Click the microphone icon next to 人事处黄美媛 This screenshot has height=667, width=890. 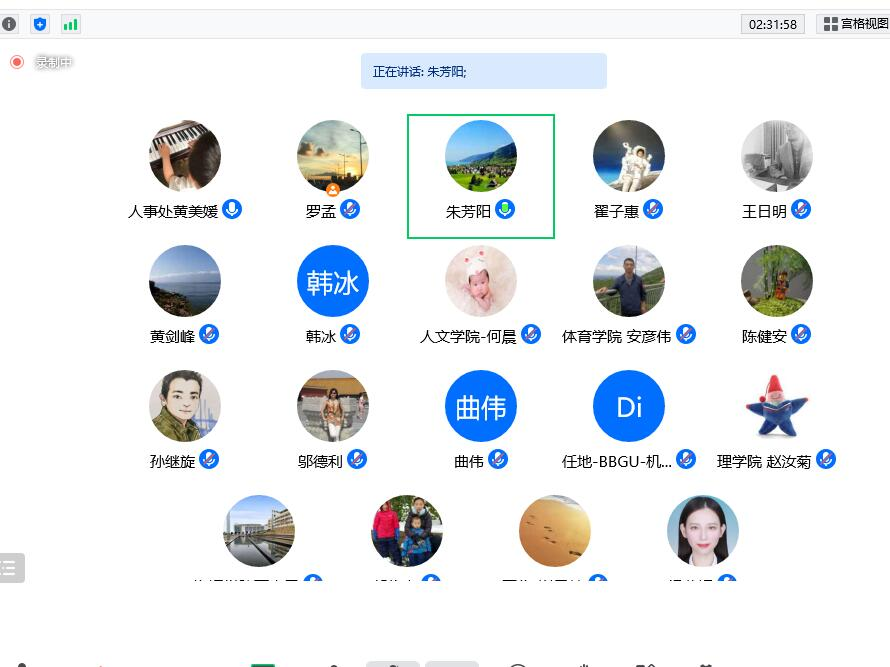click(x=232, y=209)
